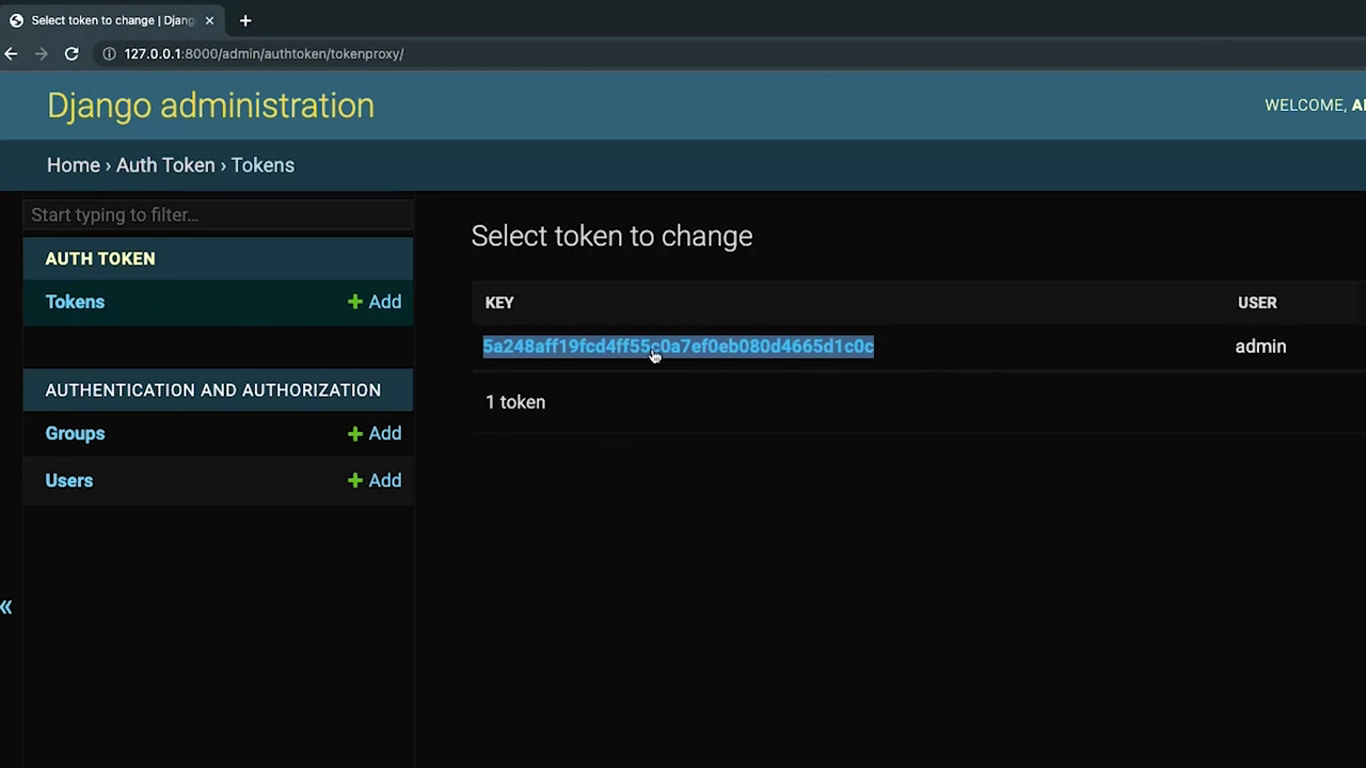Sort token list by KEY column
The height and width of the screenshot is (768, 1366).
[499, 303]
